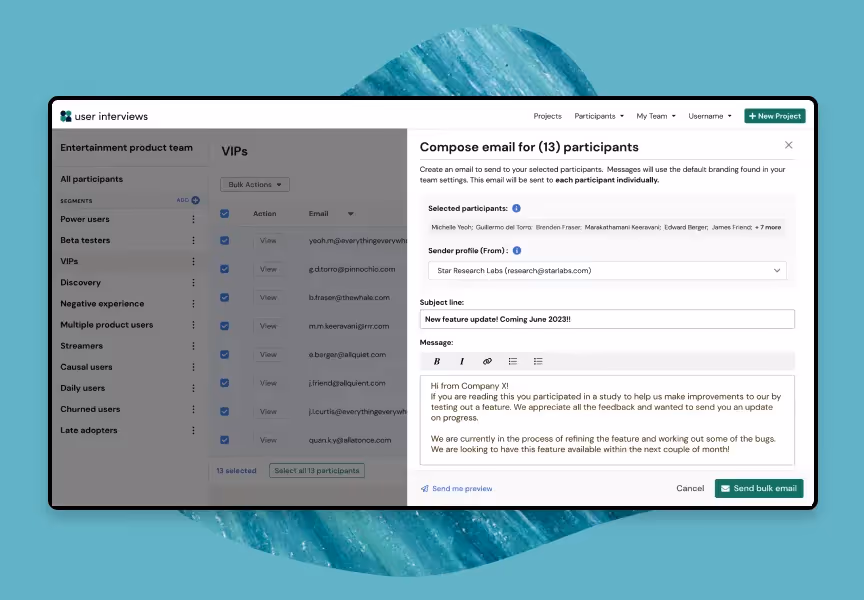Insert a numbered list in message

[x=538, y=361]
